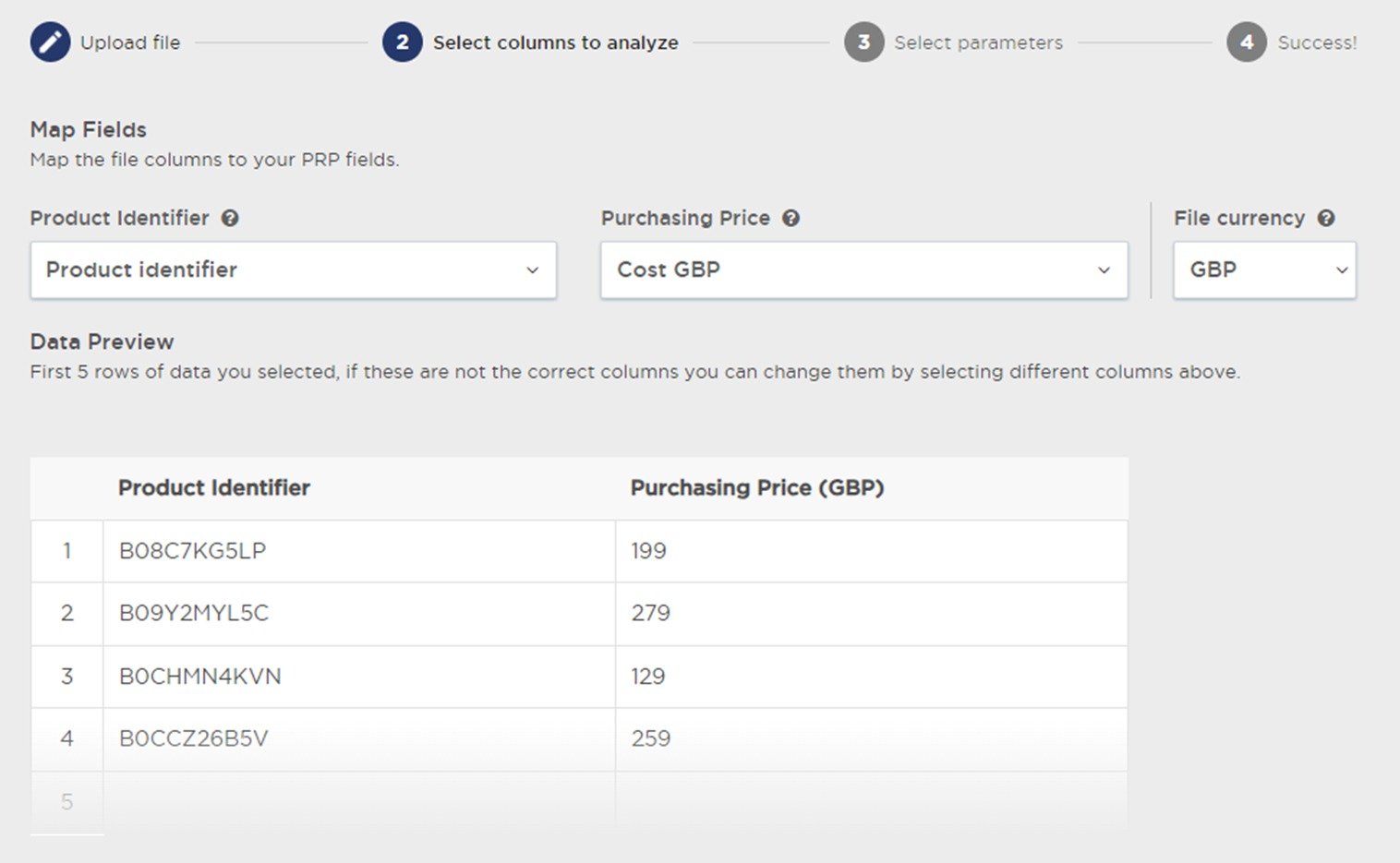Click the chevron on the GBP selector

pos(1341,270)
